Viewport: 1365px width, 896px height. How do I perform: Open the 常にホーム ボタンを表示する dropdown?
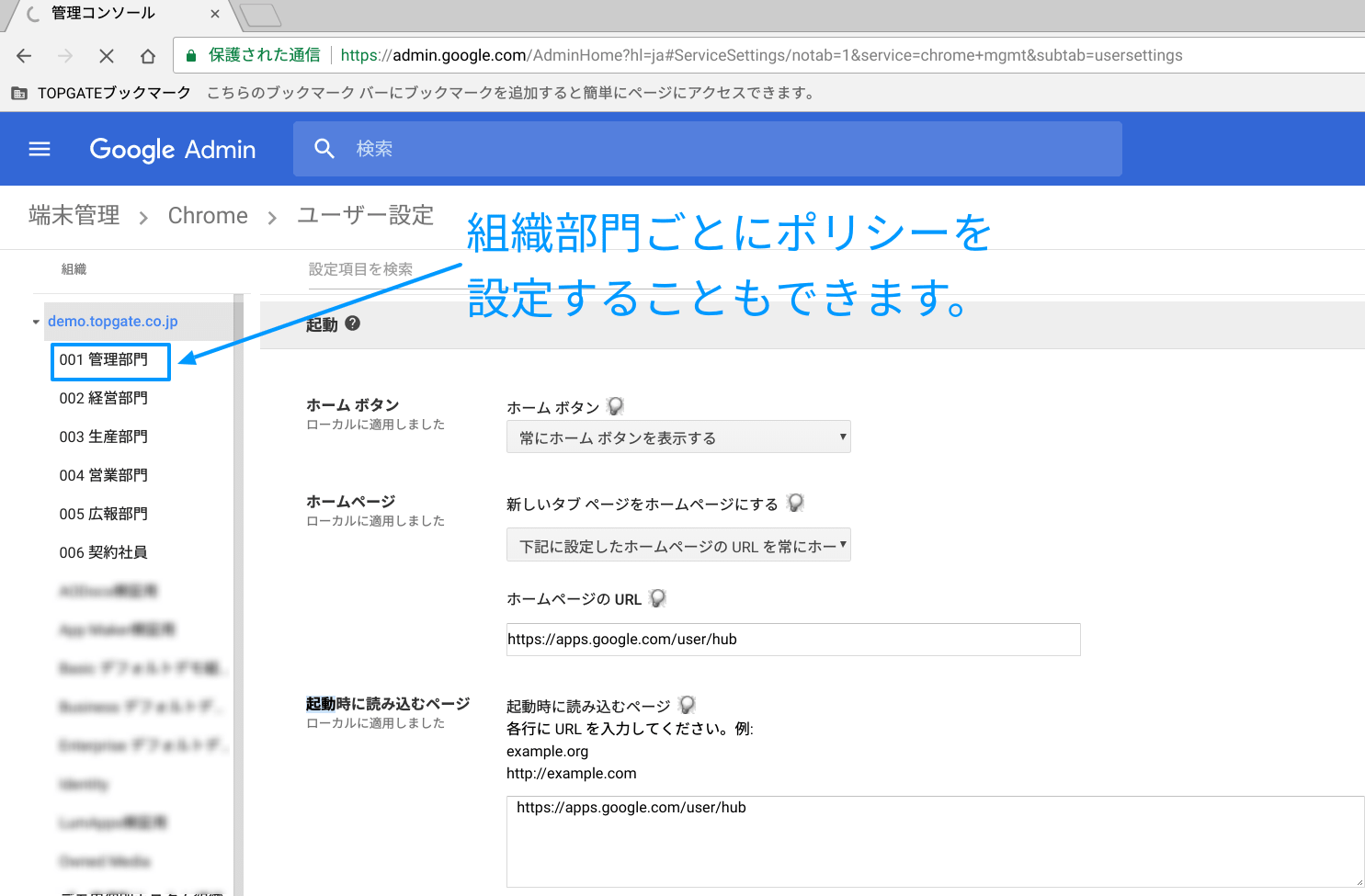click(x=678, y=437)
